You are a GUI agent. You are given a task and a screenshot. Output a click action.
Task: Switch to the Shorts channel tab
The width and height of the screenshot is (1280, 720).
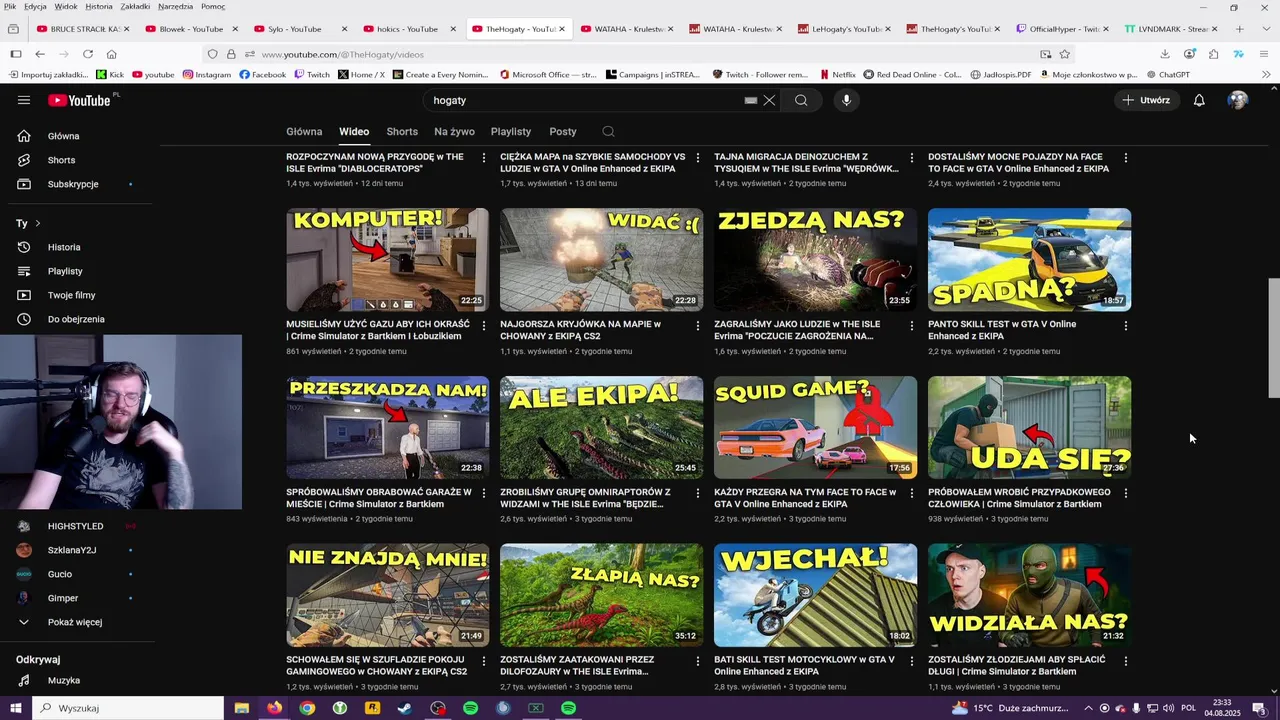coord(402,131)
